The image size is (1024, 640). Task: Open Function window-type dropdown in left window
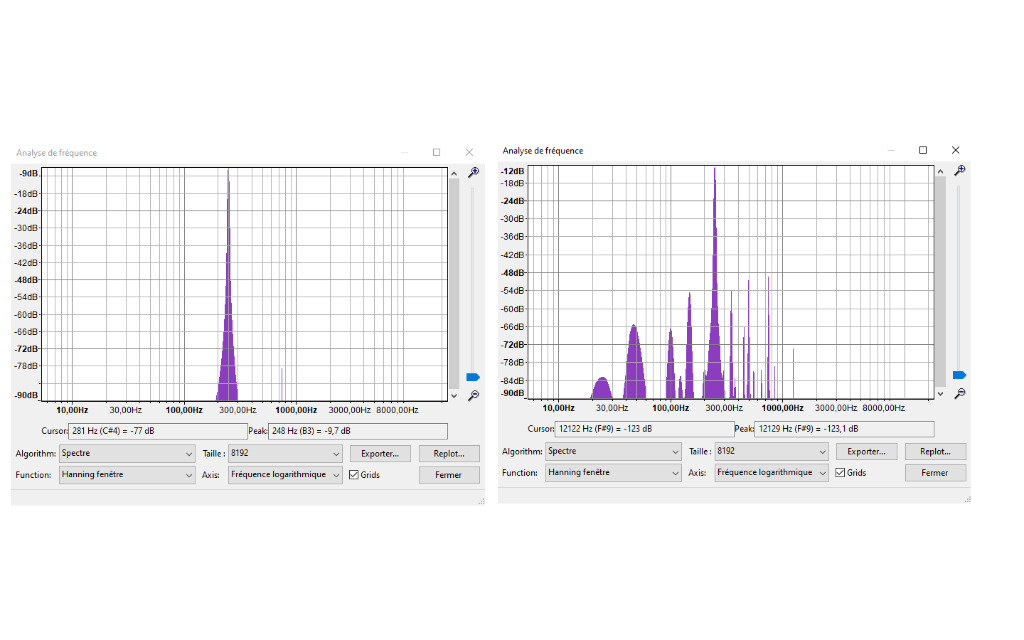click(x=126, y=475)
